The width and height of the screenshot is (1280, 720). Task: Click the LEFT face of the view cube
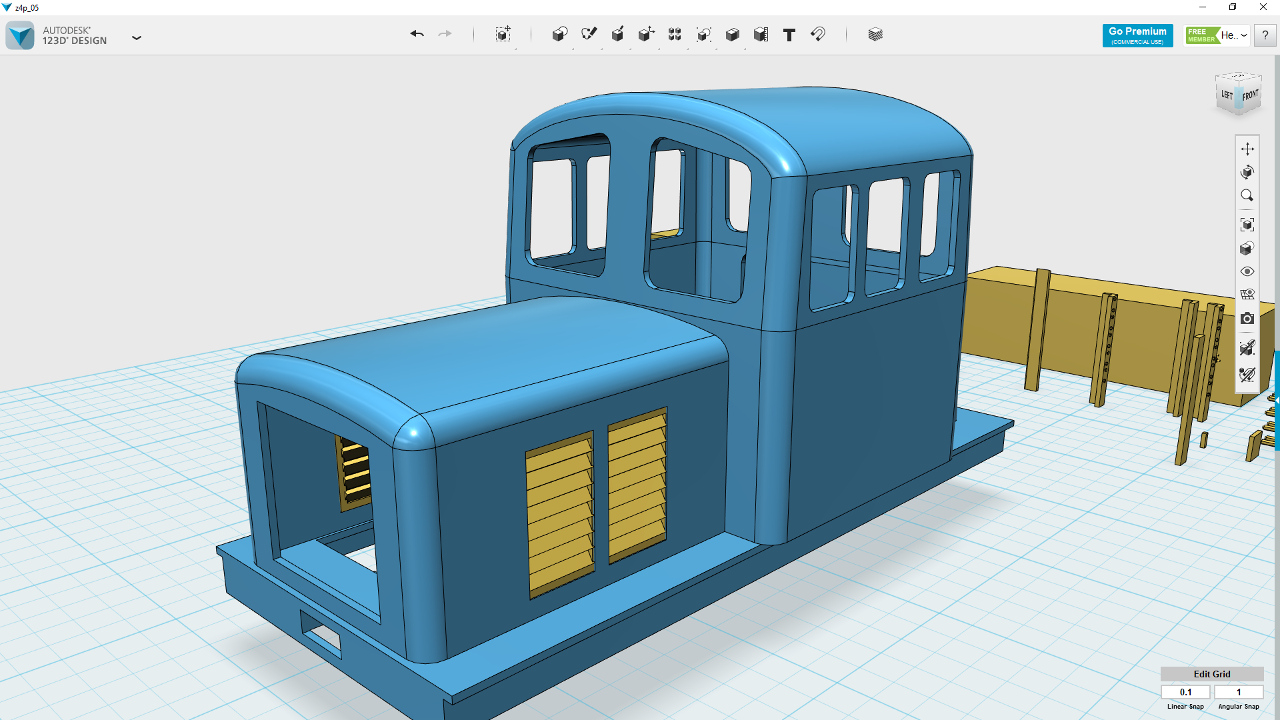click(x=1227, y=95)
